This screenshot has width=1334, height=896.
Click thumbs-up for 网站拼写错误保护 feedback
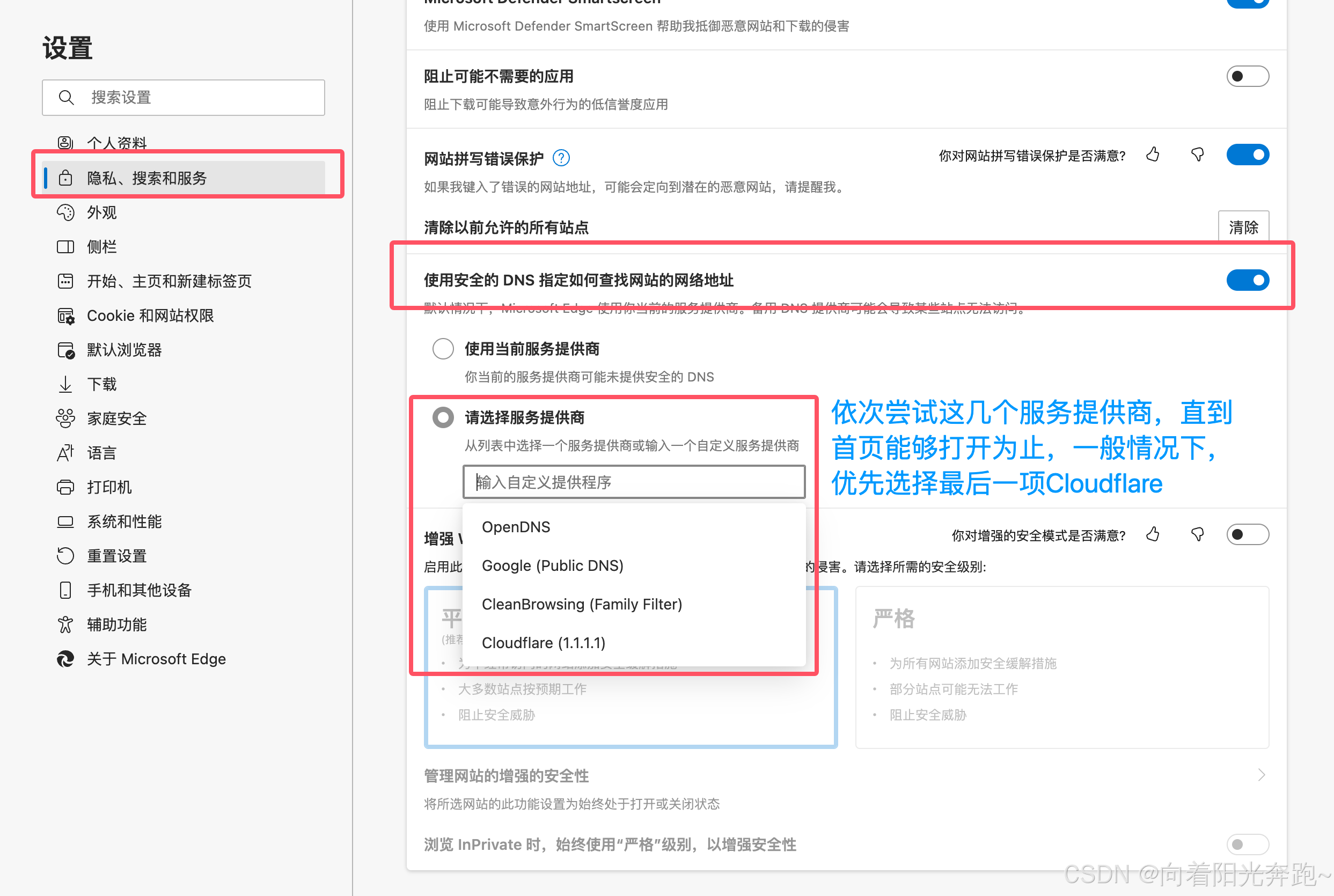[1153, 155]
